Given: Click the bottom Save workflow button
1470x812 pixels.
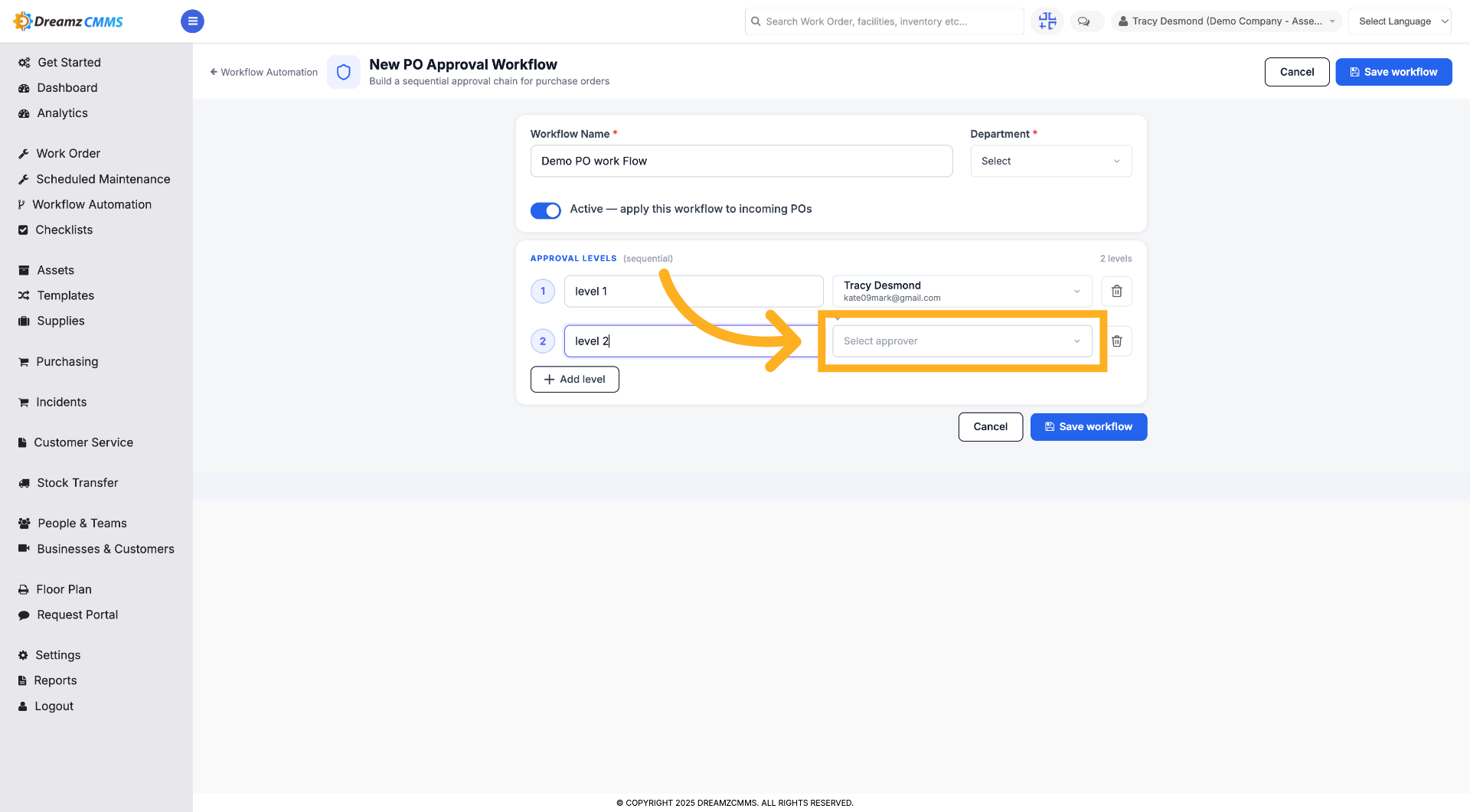Looking at the screenshot, I should coord(1088,427).
